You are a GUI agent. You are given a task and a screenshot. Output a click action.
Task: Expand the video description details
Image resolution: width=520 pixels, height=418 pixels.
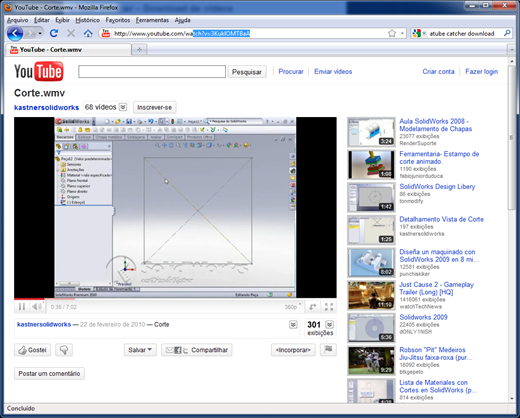click(293, 324)
